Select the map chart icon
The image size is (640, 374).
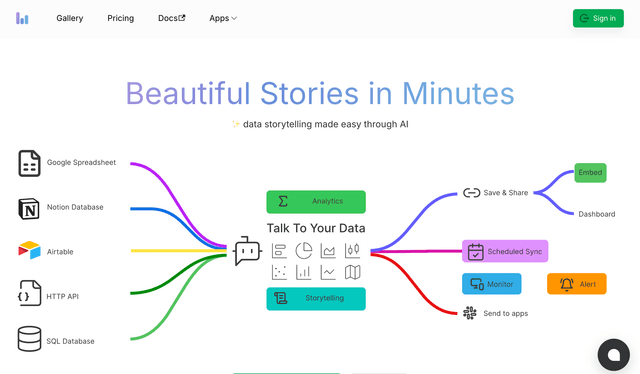(x=352, y=272)
